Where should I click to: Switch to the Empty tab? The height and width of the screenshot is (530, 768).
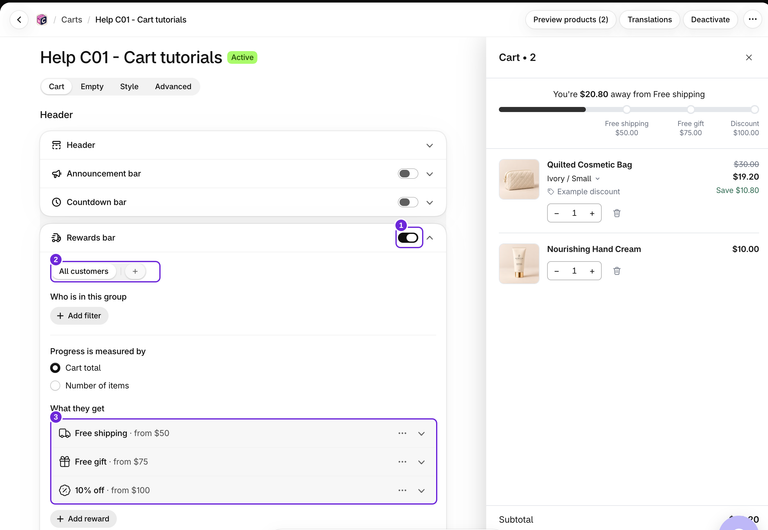92,87
